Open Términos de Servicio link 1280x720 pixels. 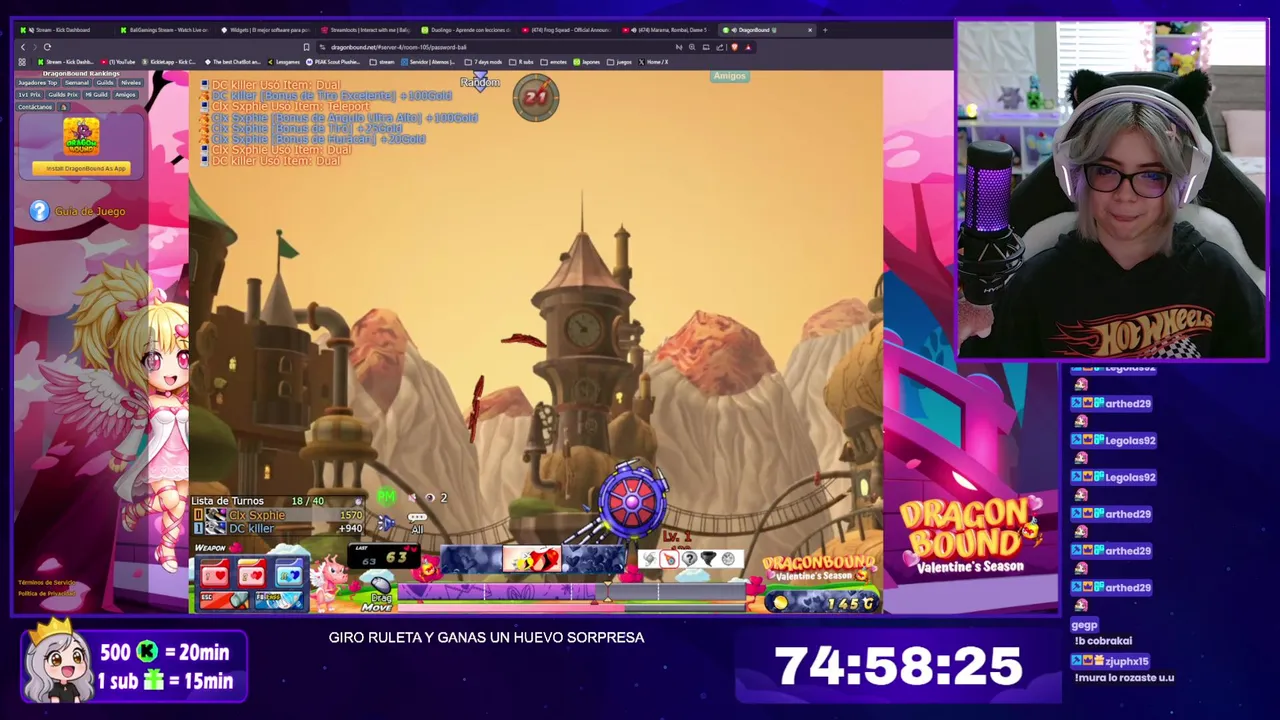pos(46,582)
